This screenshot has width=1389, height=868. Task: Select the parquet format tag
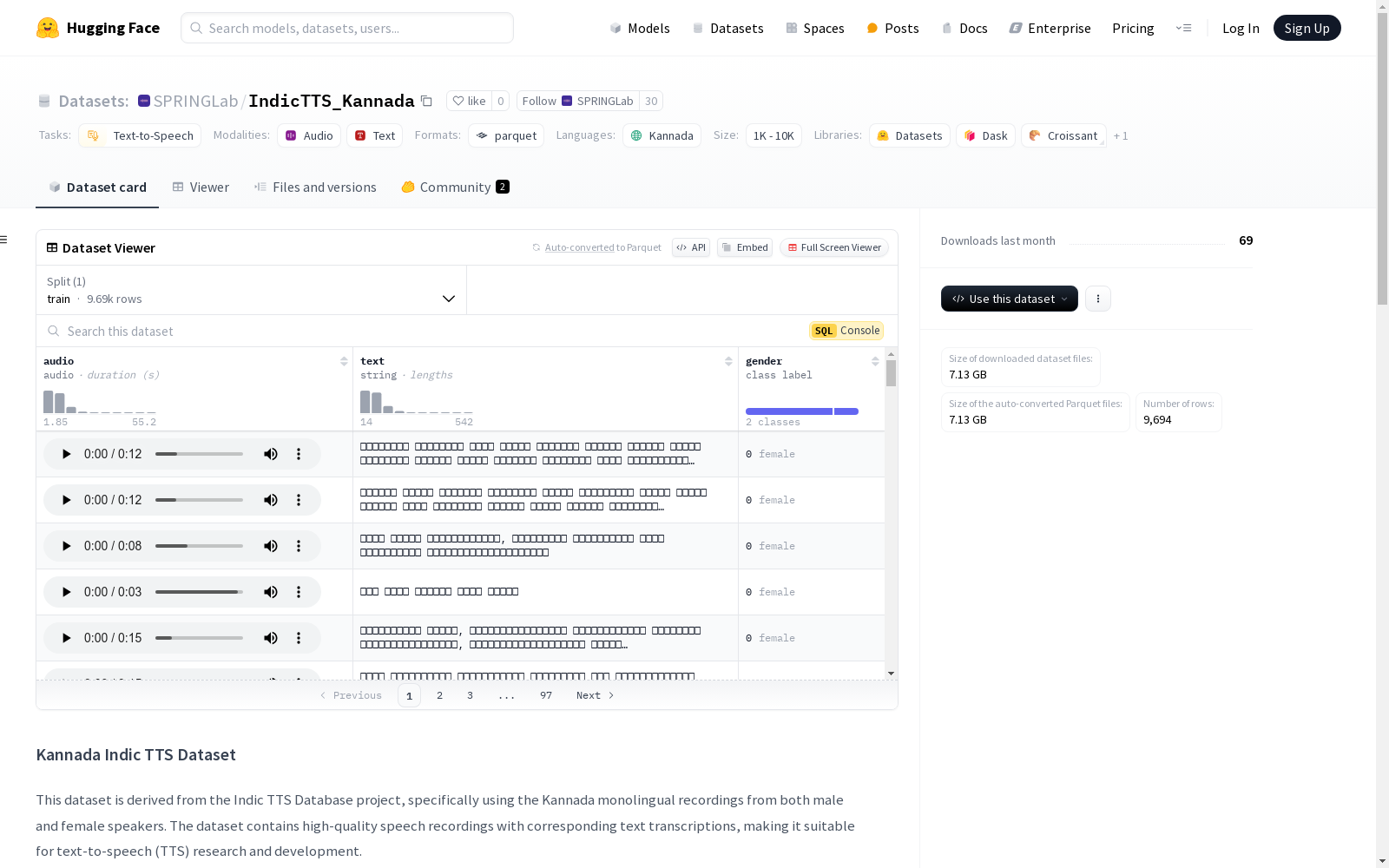click(506, 135)
